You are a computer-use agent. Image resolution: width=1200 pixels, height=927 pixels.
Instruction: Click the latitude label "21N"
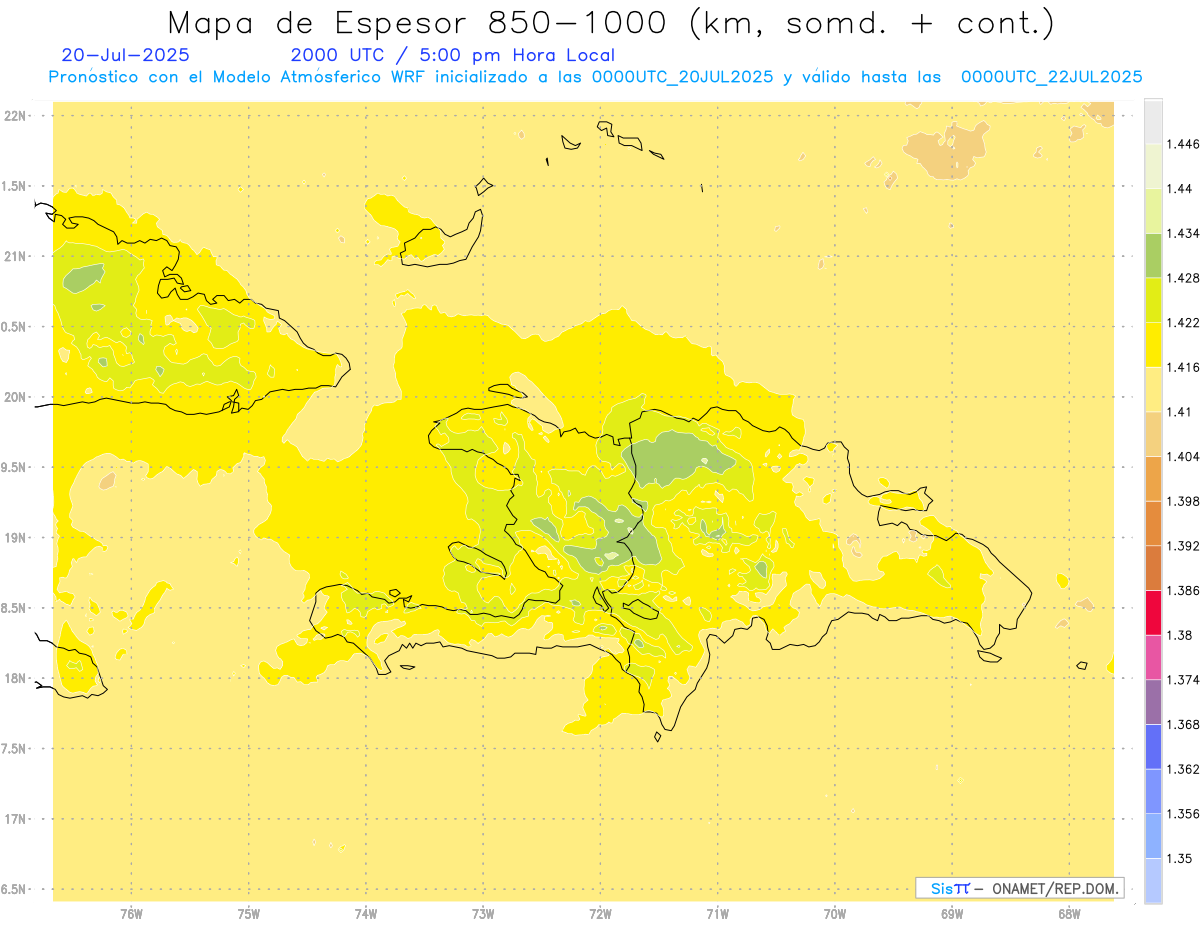(x=16, y=256)
